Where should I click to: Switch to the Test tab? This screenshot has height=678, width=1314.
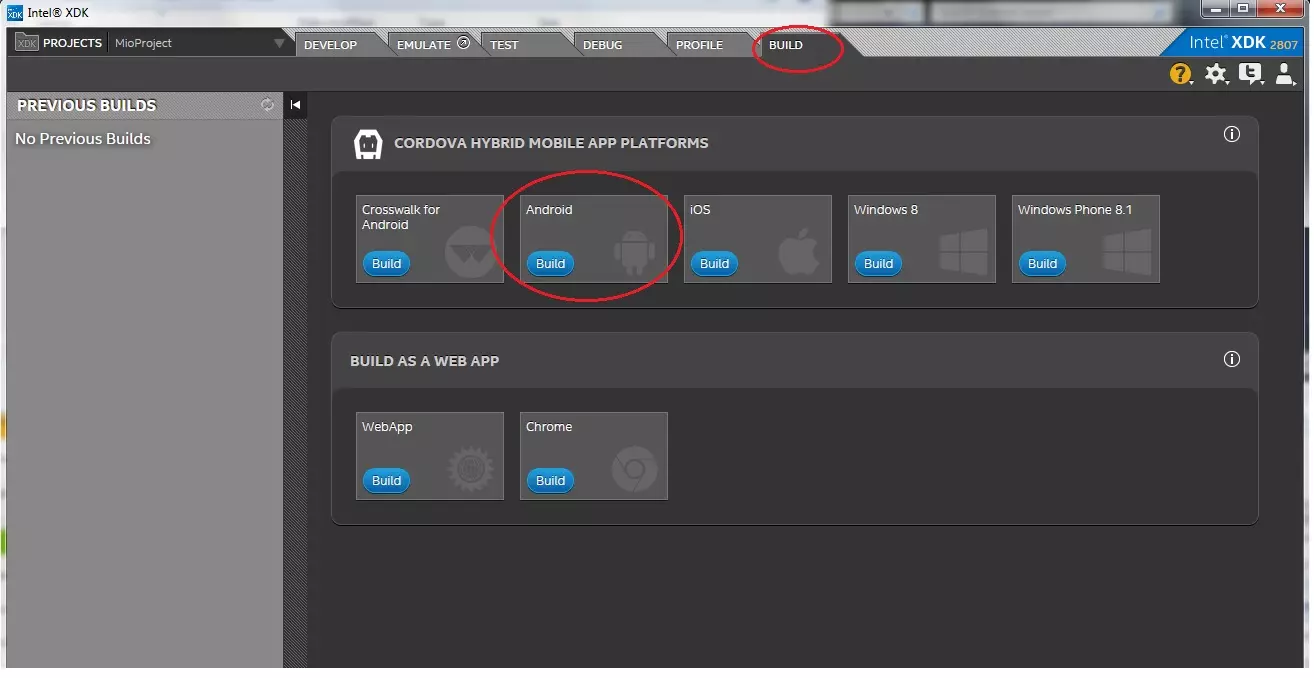(x=505, y=45)
